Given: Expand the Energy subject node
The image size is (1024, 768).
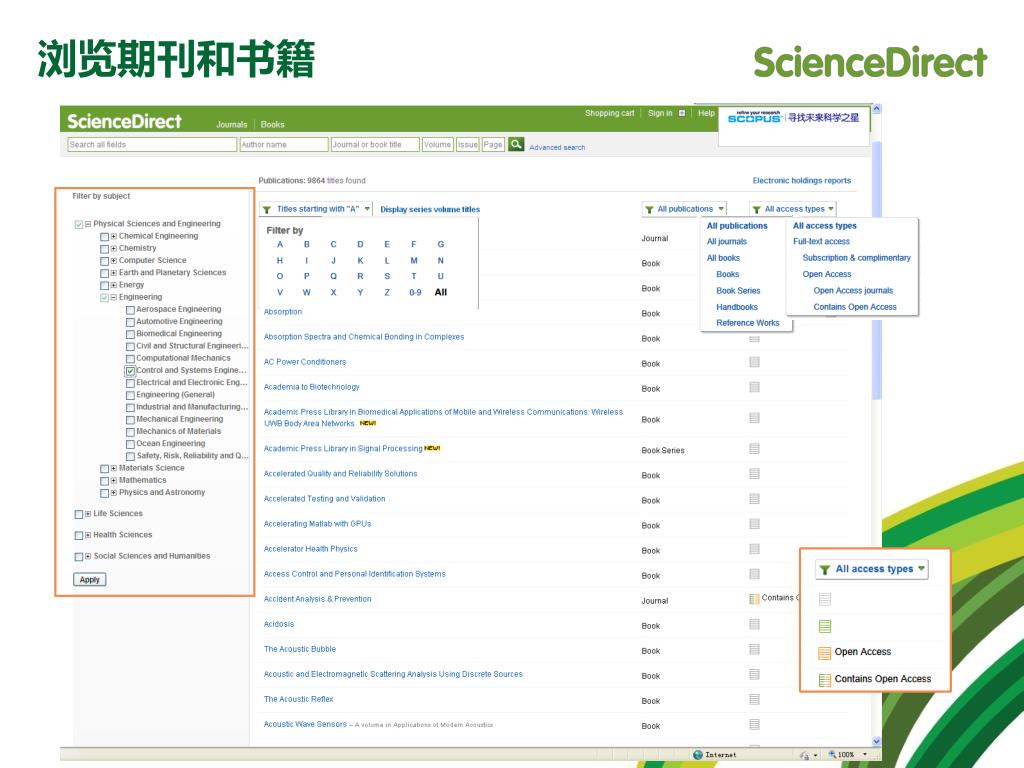Looking at the screenshot, I should point(114,285).
